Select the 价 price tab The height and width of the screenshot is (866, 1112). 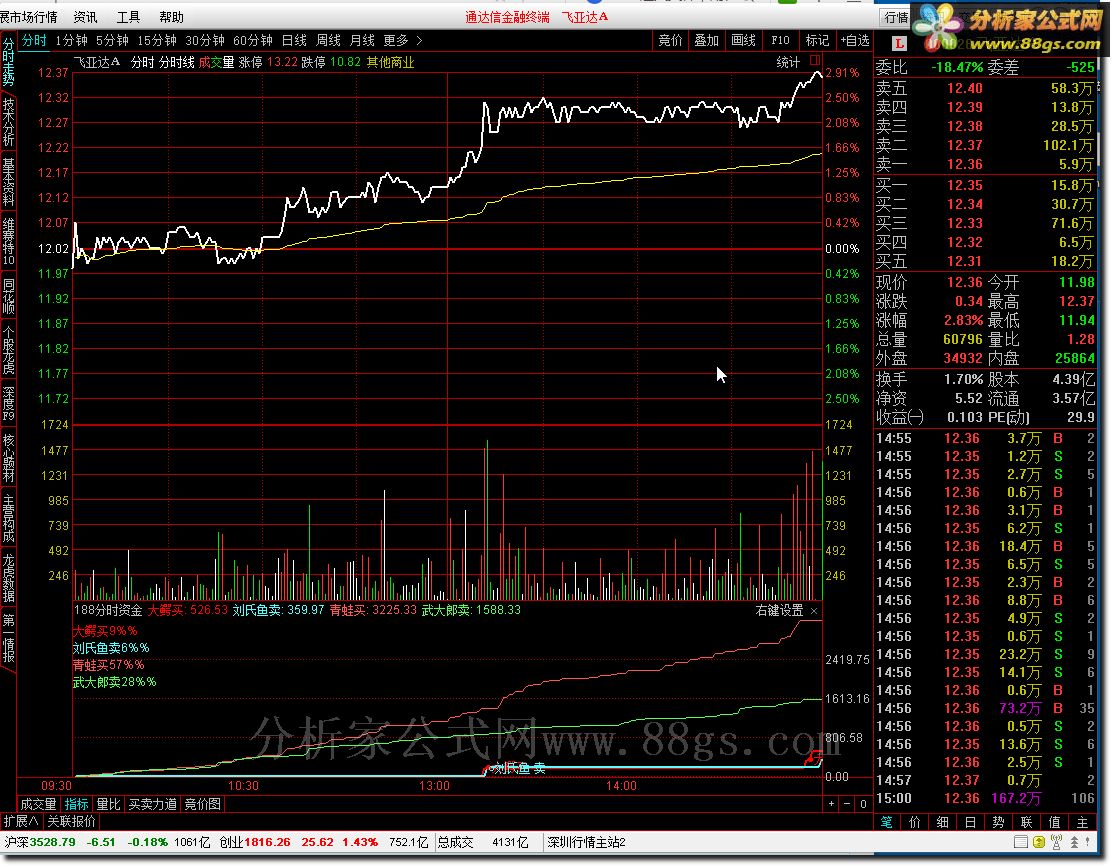click(915, 821)
